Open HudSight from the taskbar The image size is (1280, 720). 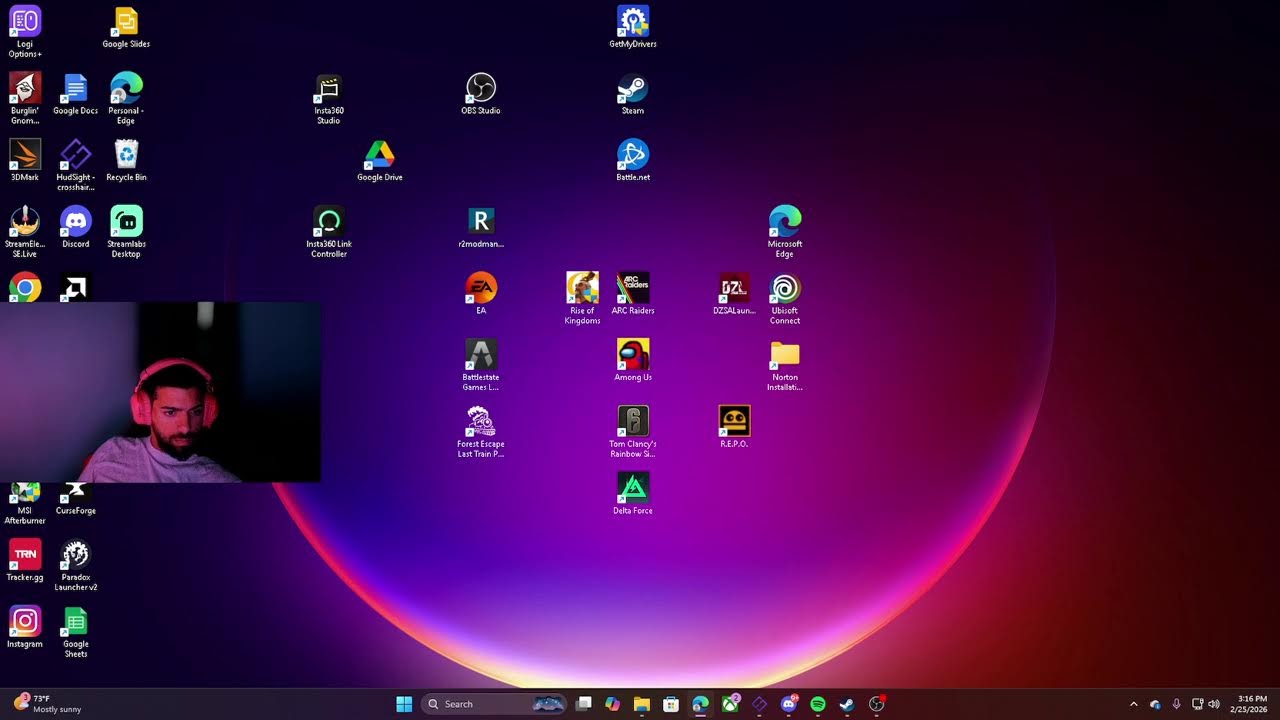[x=759, y=704]
